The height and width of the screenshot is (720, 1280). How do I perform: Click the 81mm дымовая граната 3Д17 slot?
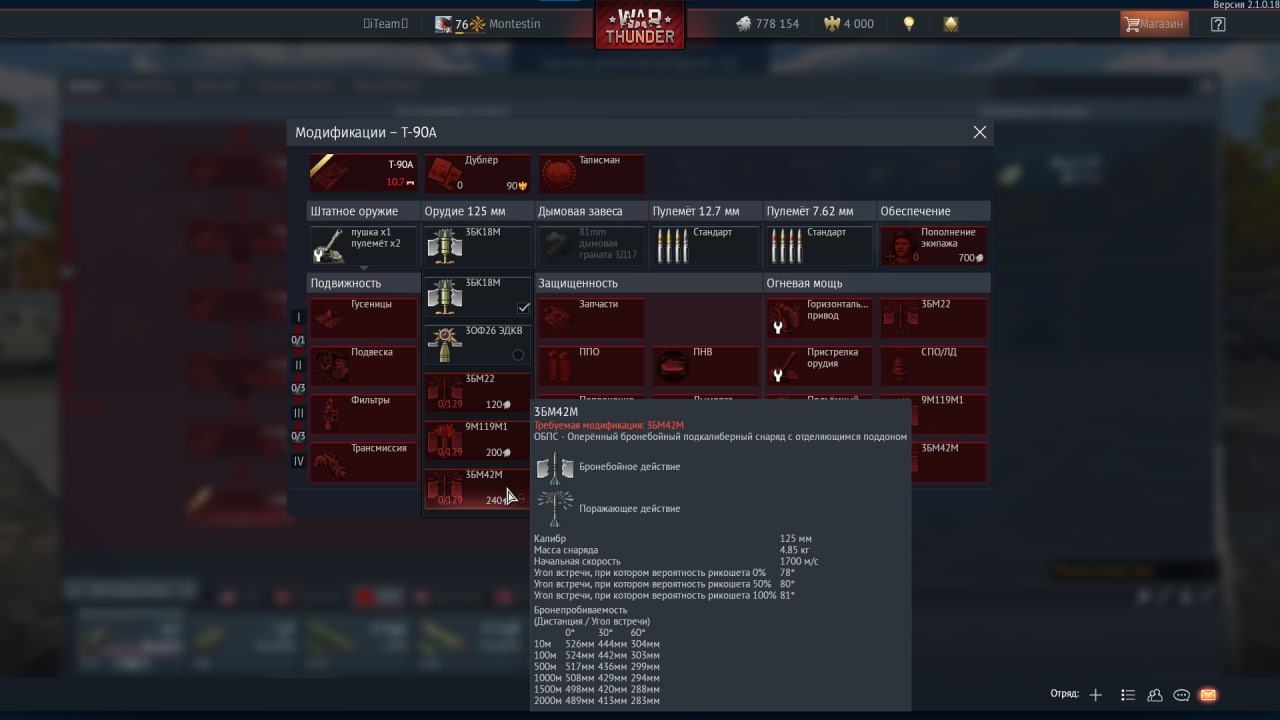click(591, 245)
